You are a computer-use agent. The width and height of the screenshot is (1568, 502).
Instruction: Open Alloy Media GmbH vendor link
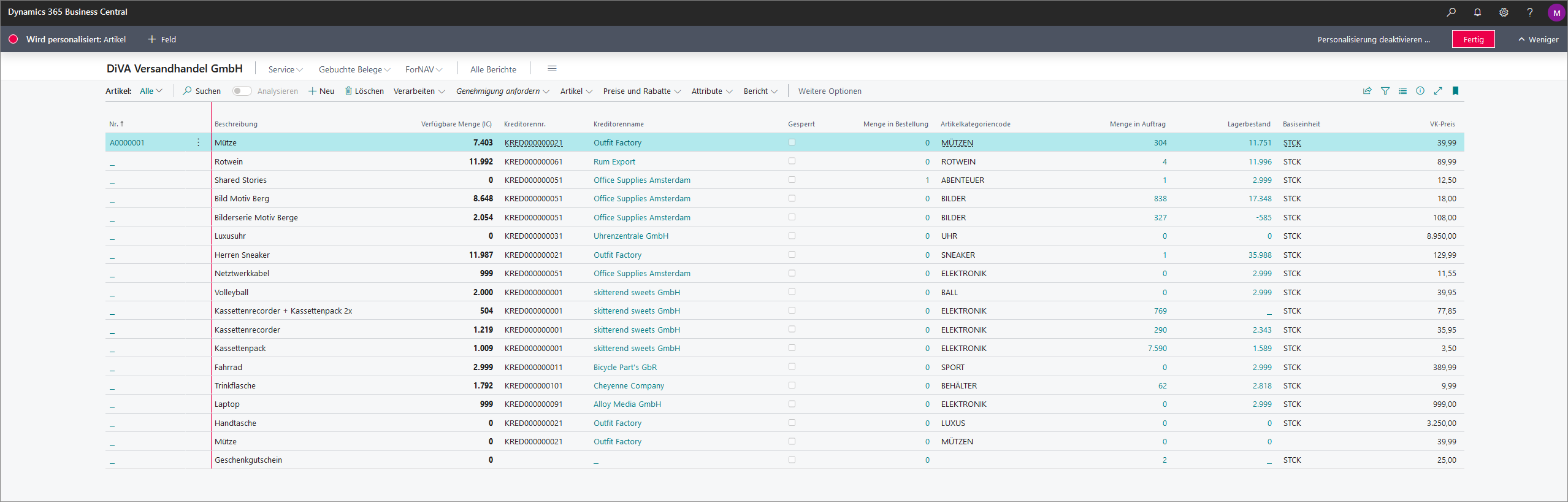click(627, 404)
